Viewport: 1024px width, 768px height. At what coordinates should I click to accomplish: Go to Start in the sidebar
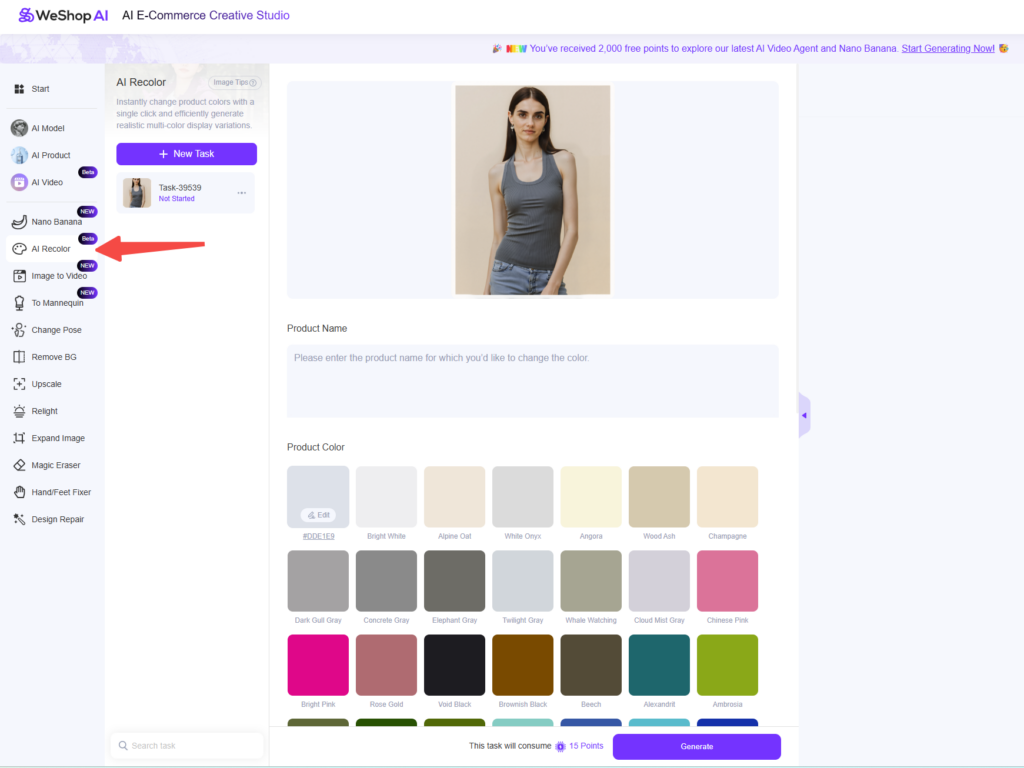(40, 89)
